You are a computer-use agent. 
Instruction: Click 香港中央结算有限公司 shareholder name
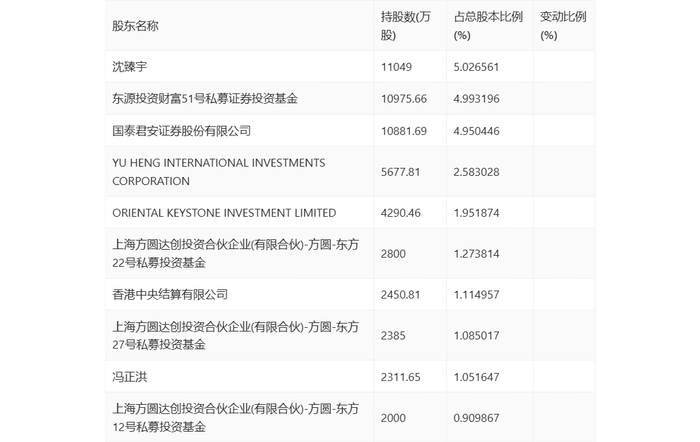(170, 295)
